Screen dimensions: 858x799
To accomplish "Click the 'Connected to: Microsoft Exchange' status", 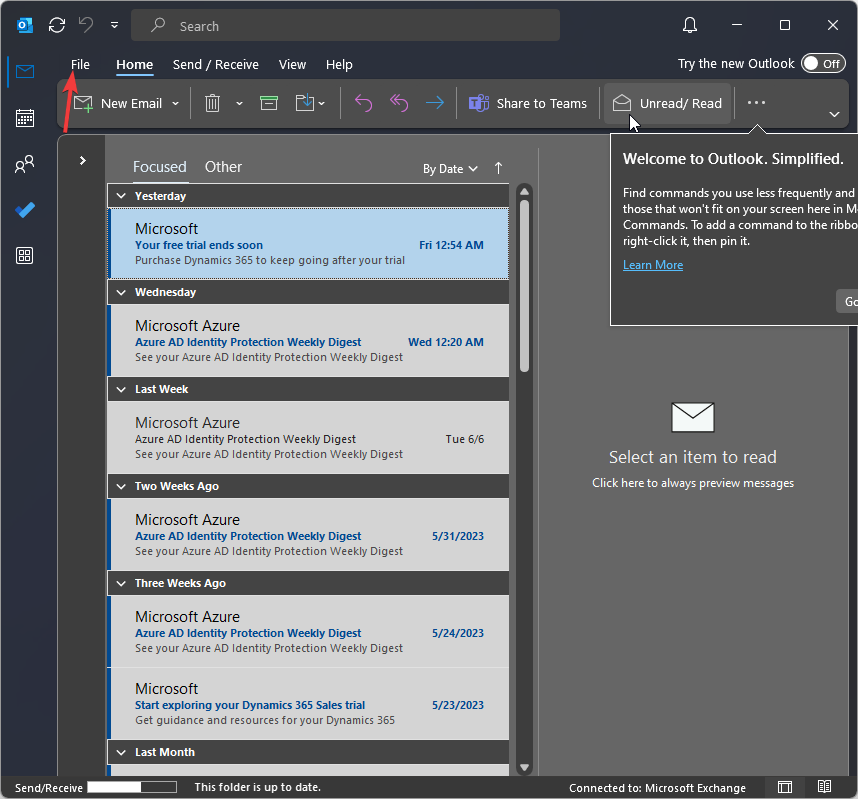I will click(657, 788).
